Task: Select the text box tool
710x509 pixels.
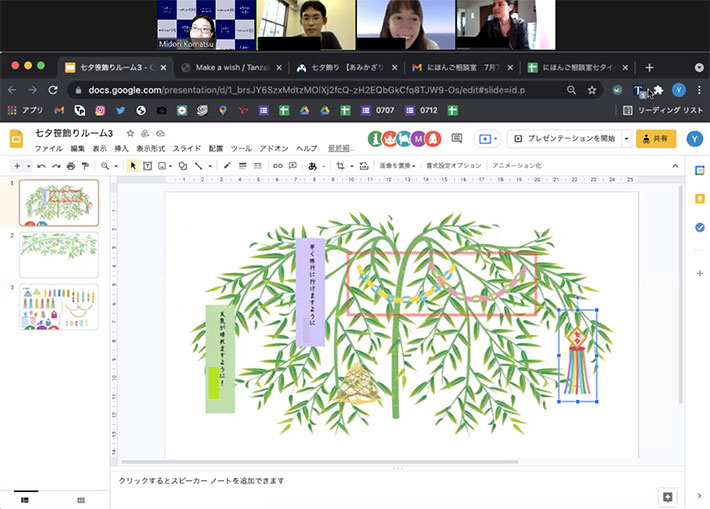Action: tap(148, 166)
